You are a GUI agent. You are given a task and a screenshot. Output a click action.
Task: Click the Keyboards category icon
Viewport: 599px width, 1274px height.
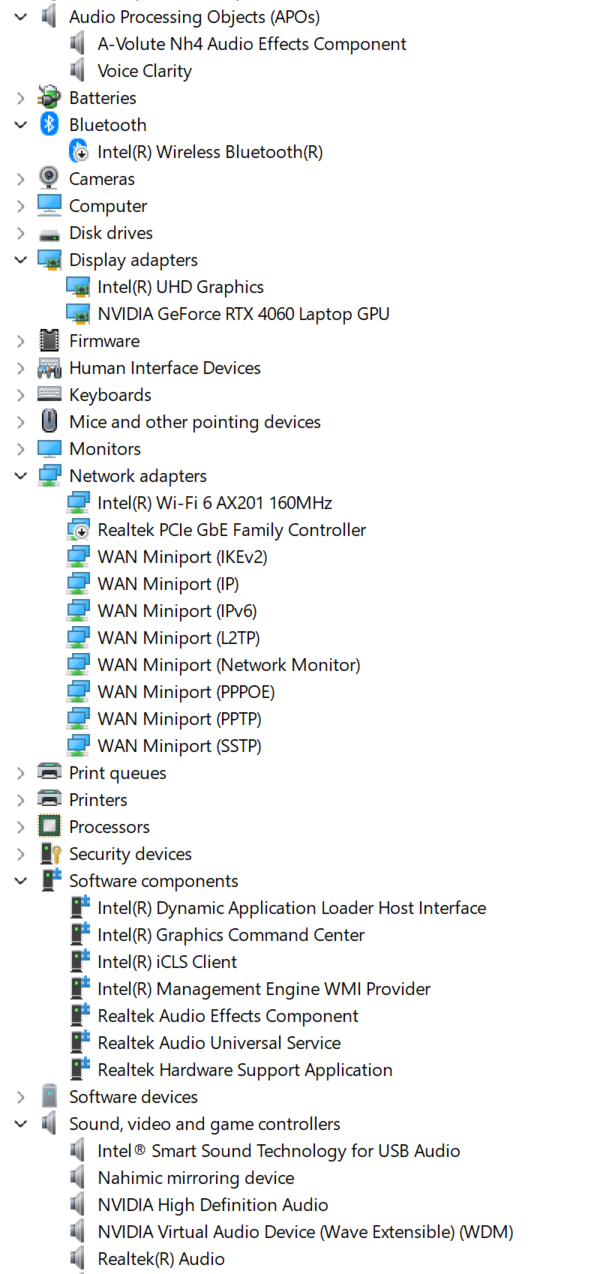[49, 395]
